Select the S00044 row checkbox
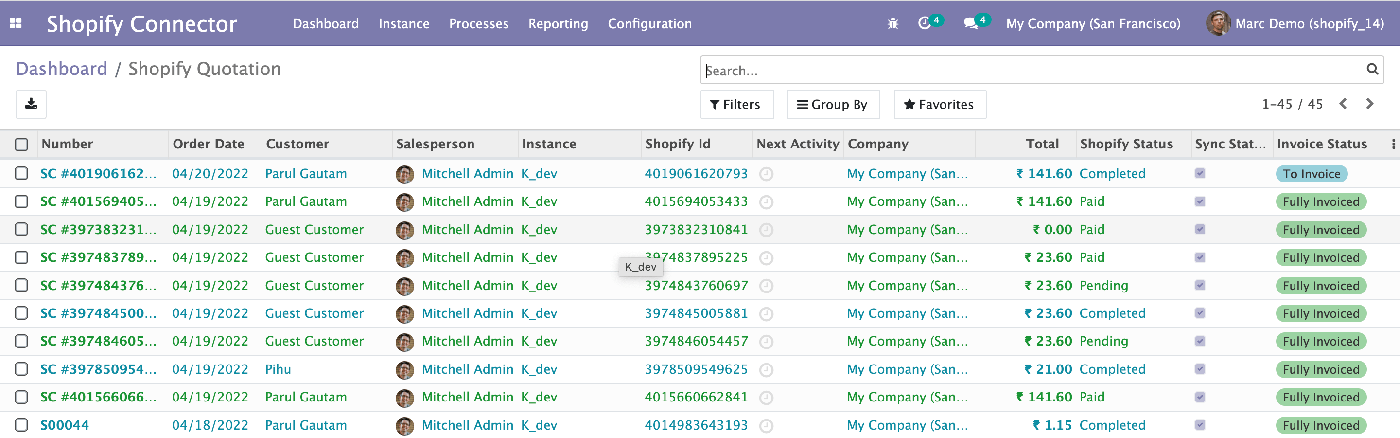The width and height of the screenshot is (1400, 438). 22,425
